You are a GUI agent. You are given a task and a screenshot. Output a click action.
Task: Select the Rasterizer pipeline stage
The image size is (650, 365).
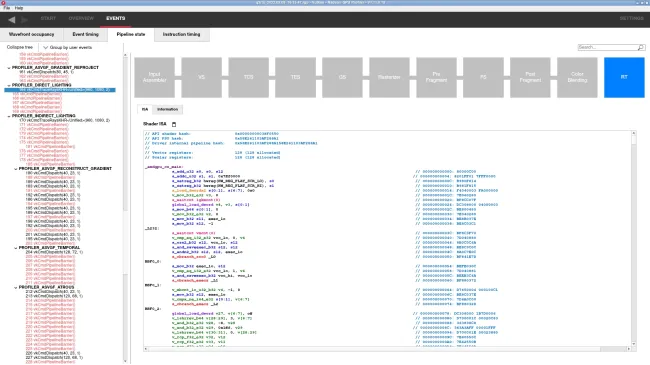point(389,77)
